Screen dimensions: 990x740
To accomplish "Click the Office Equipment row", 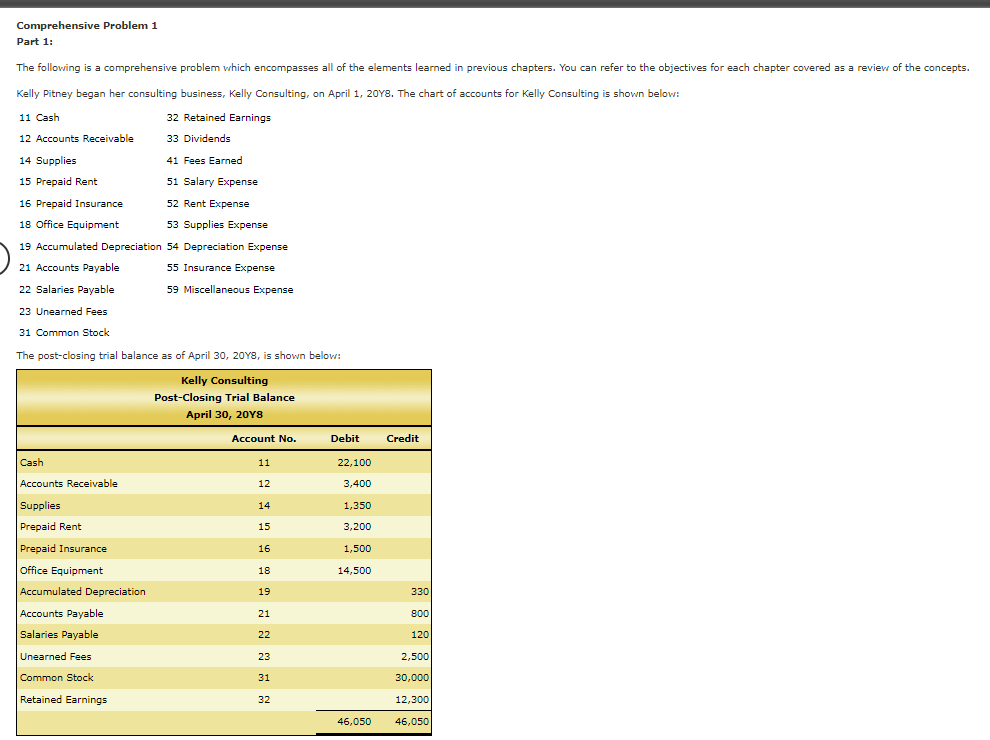I will [120, 570].
